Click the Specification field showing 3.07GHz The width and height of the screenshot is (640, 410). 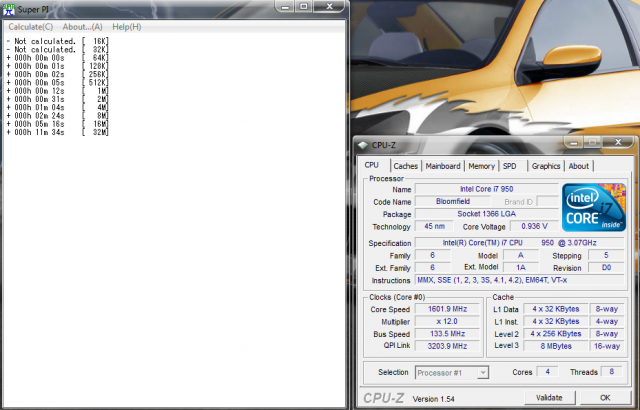click(x=520, y=243)
